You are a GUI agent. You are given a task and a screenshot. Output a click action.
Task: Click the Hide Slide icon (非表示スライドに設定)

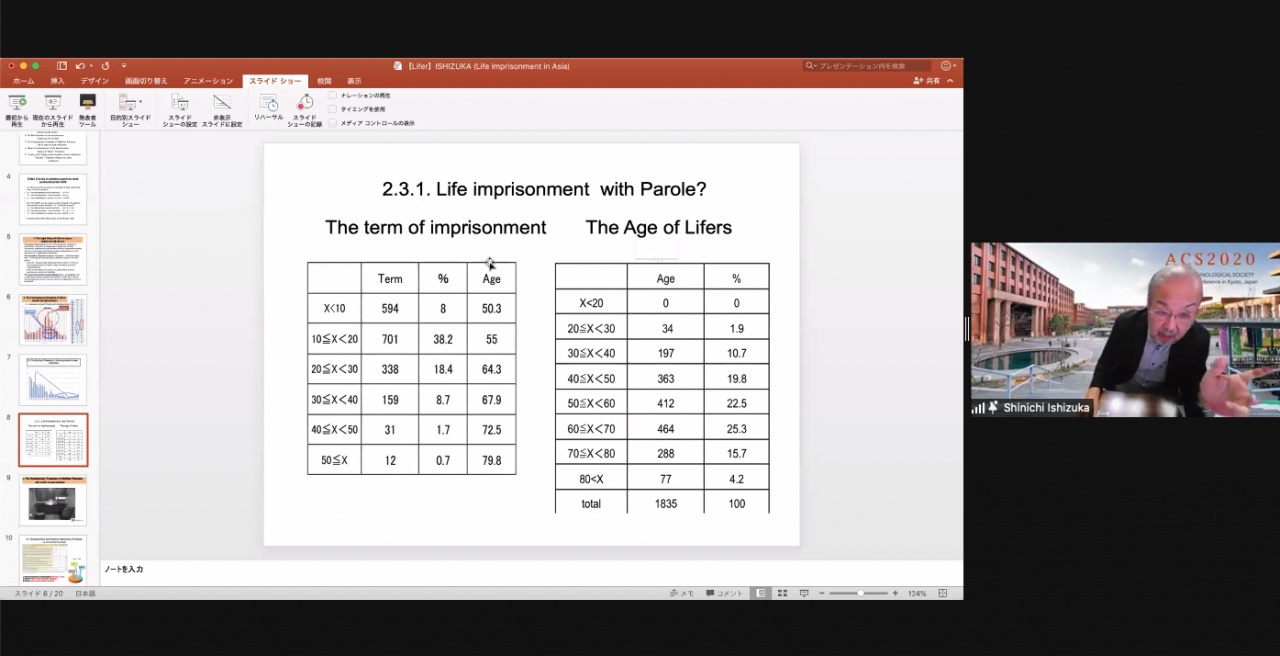[222, 108]
